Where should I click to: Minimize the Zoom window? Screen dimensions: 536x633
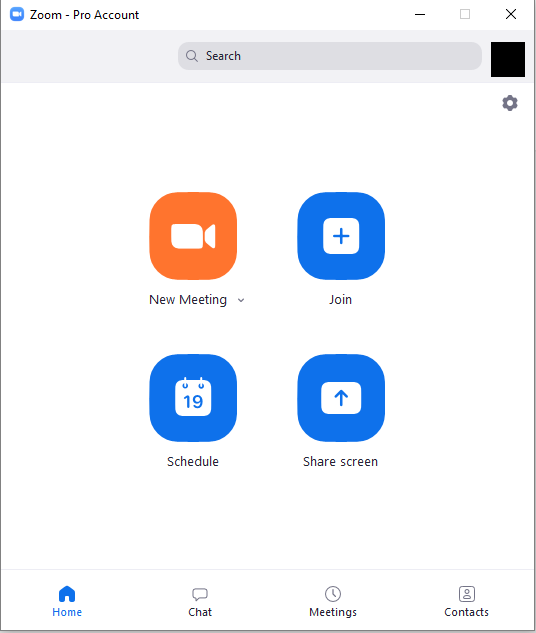[x=420, y=15]
